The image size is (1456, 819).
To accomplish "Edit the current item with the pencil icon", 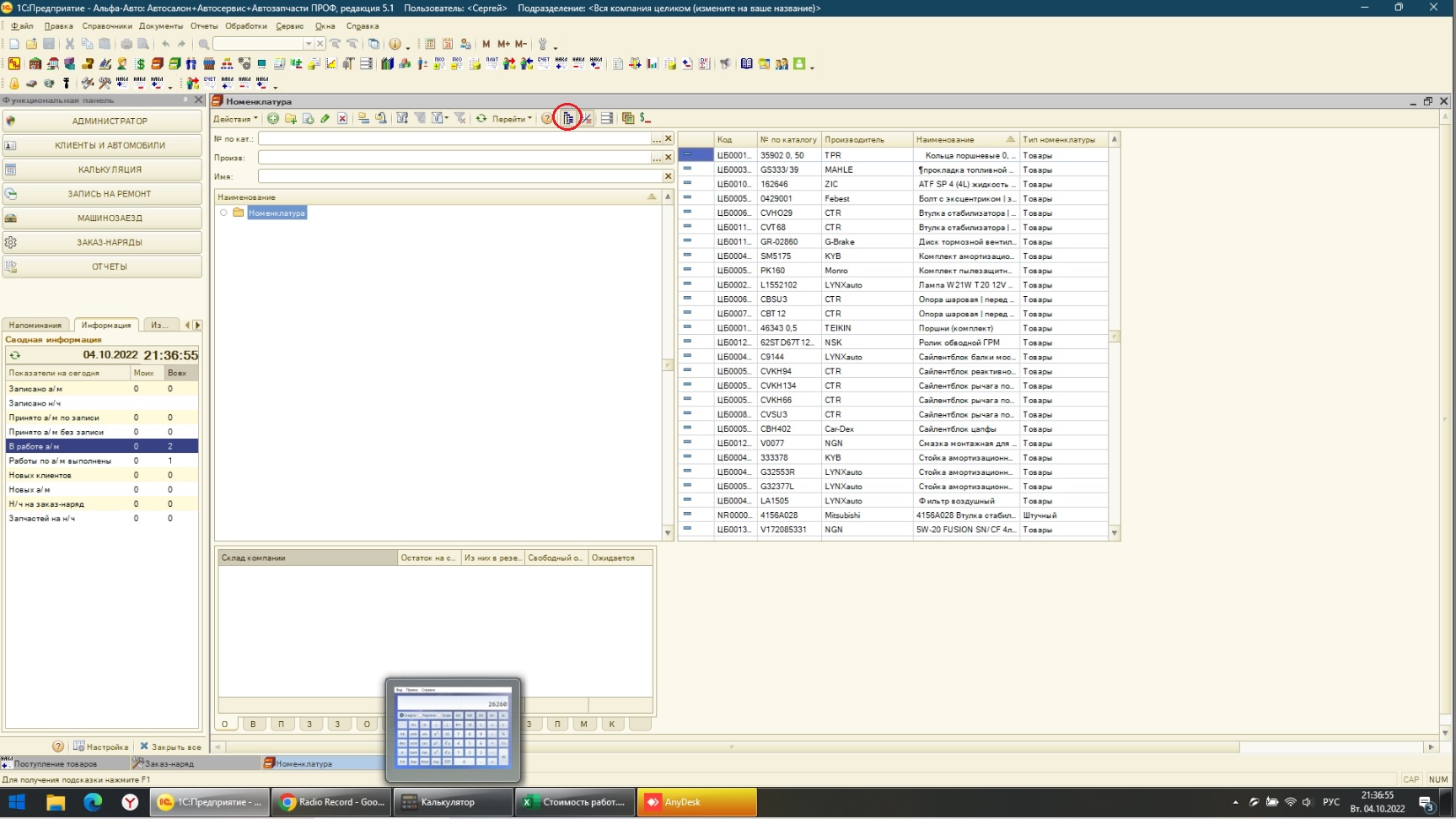I will [325, 119].
